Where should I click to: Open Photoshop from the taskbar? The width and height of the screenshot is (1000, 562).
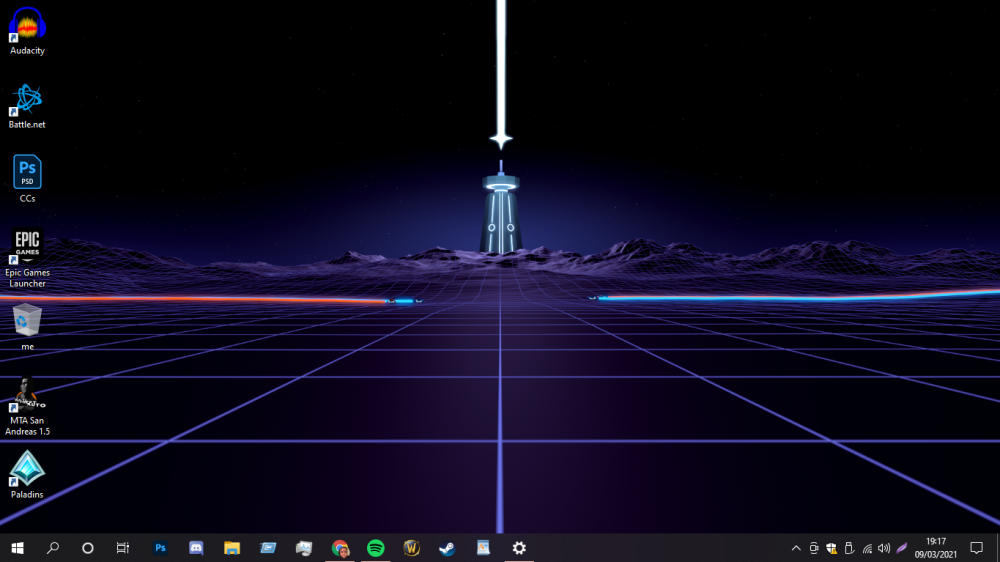click(160, 548)
